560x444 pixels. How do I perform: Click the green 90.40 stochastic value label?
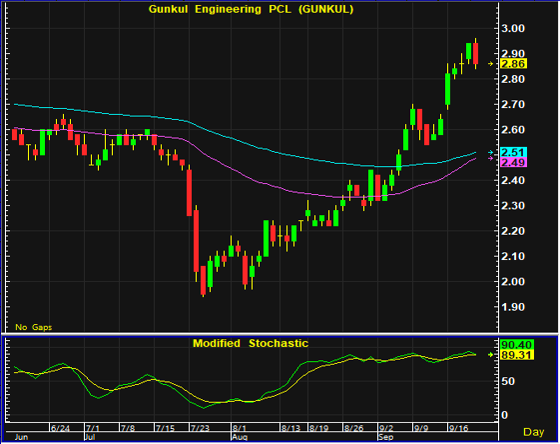pos(517,345)
